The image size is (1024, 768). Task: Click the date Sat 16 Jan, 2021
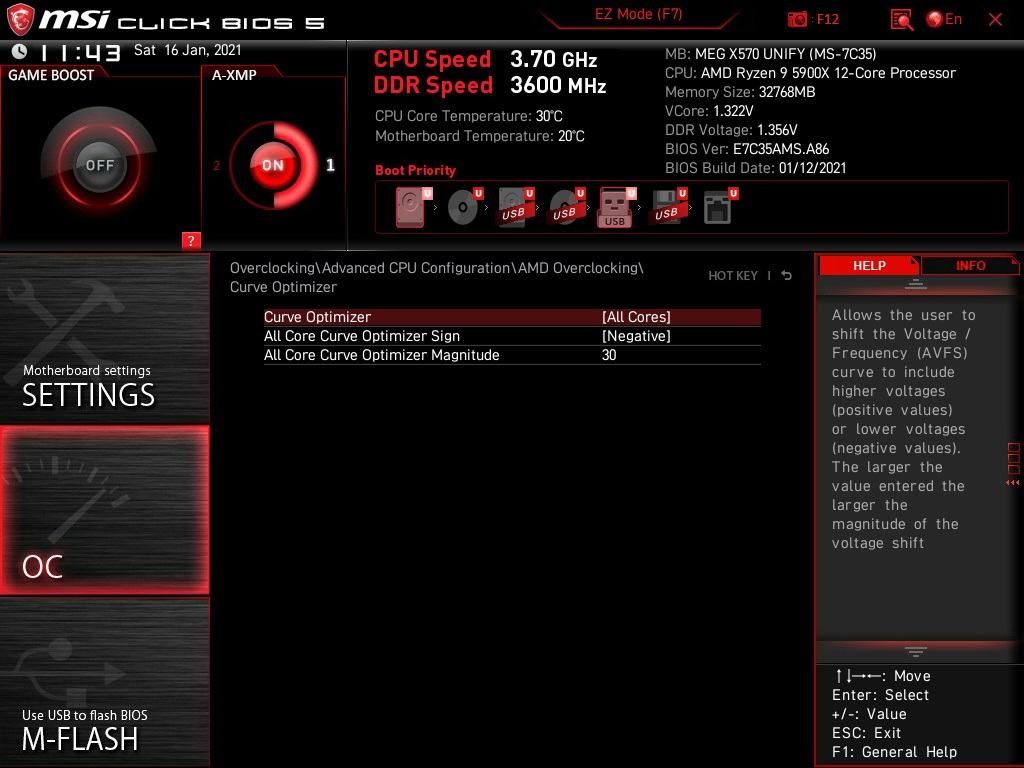(187, 50)
